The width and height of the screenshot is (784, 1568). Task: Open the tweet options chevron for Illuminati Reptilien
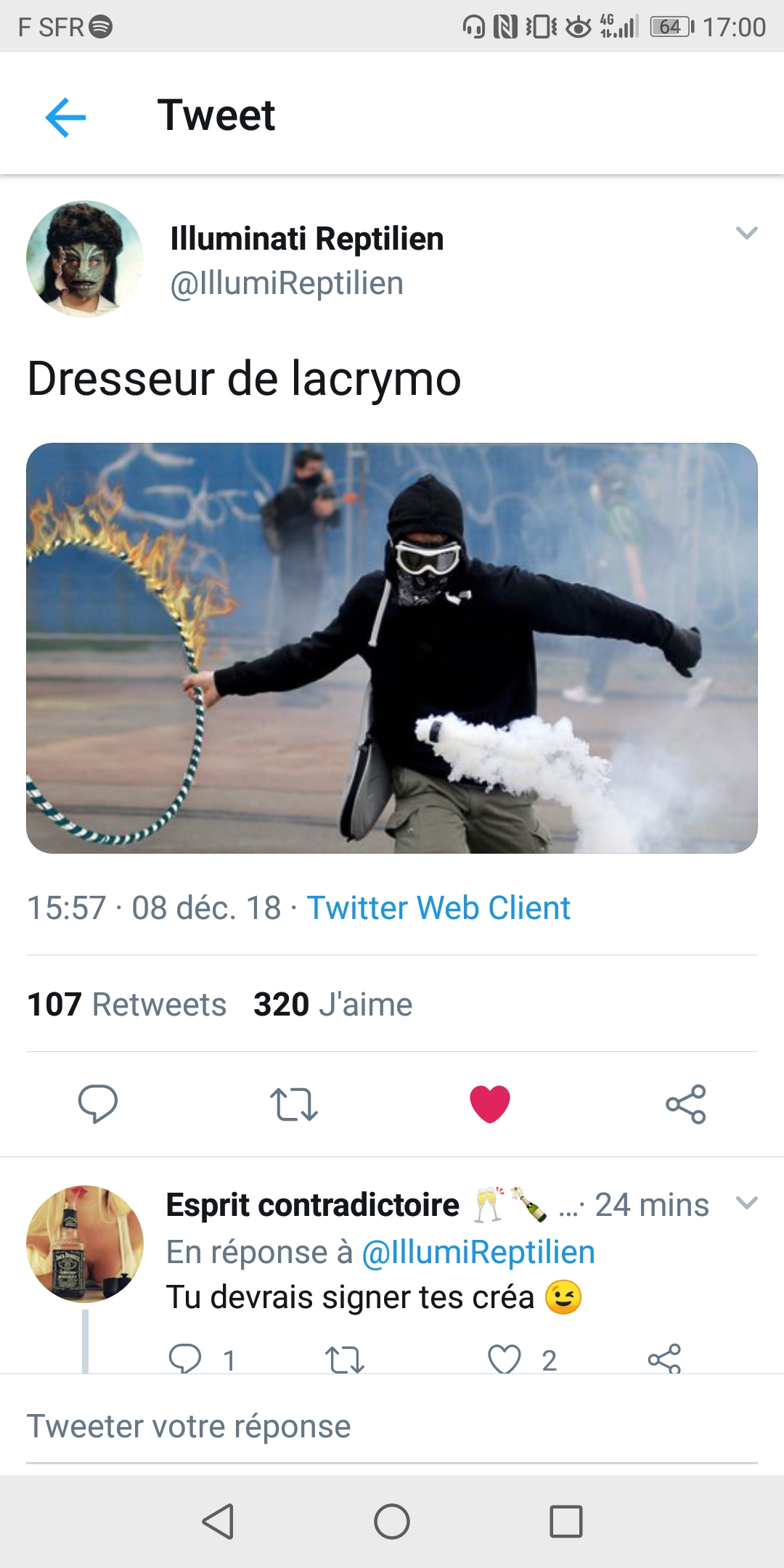tap(747, 233)
